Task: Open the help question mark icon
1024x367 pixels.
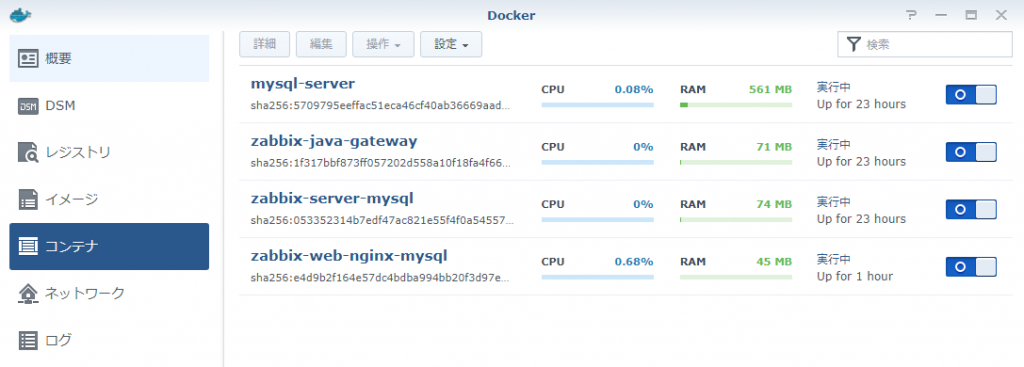Action: [911, 15]
